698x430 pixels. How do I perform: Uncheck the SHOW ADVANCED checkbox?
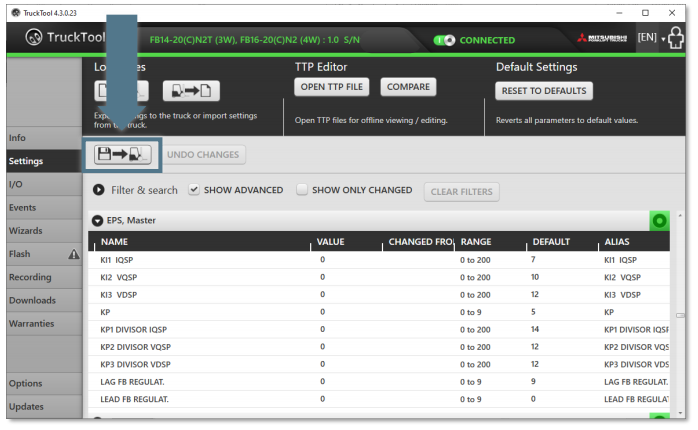pyautogui.click(x=194, y=190)
